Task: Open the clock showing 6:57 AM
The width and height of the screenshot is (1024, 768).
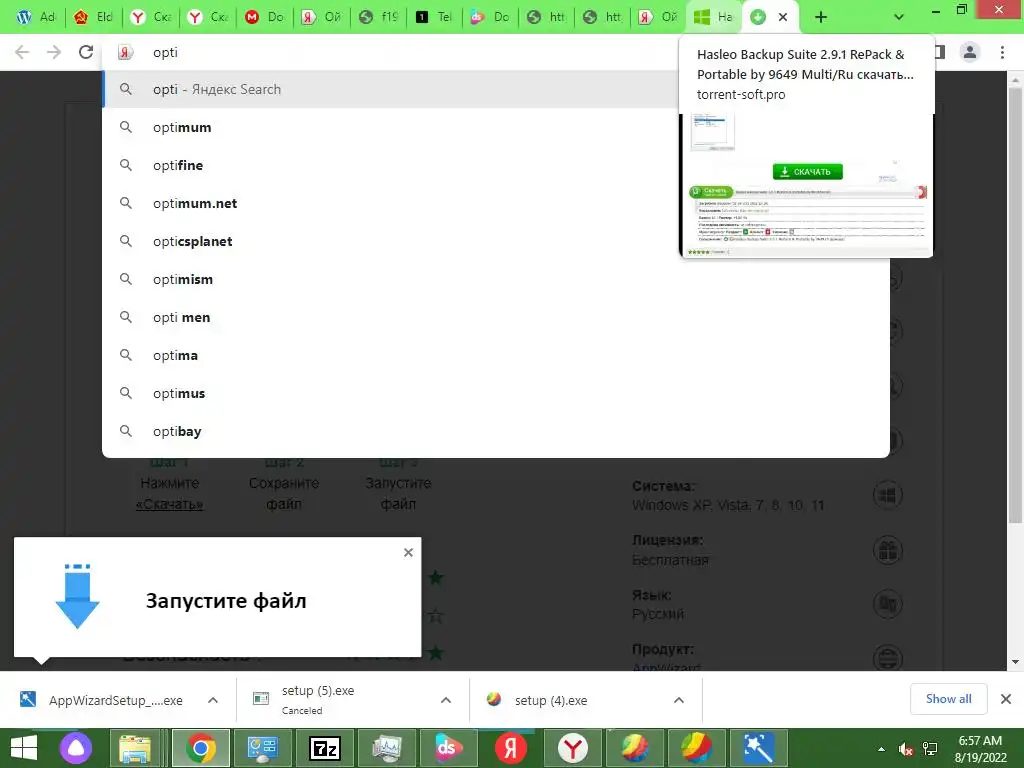Action: click(x=980, y=748)
